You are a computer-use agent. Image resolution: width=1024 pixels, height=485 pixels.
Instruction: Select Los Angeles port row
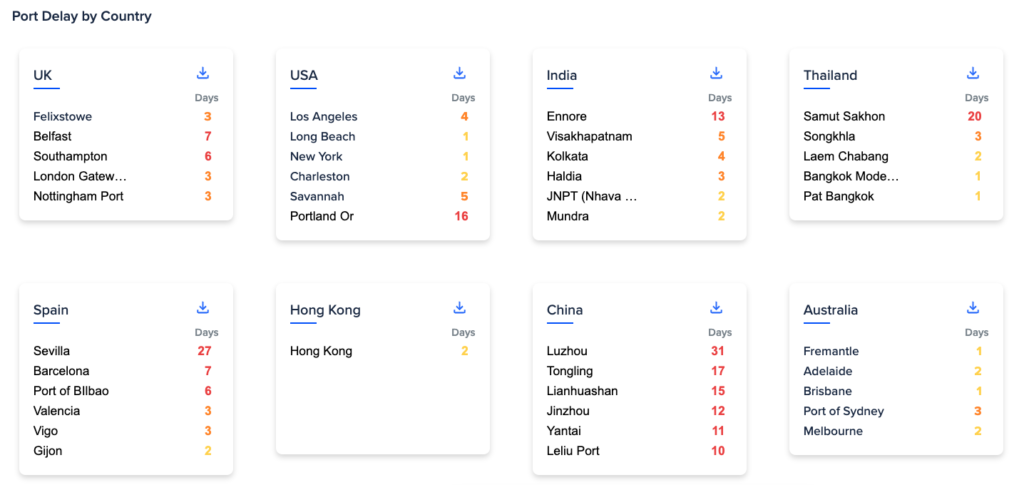pos(323,117)
